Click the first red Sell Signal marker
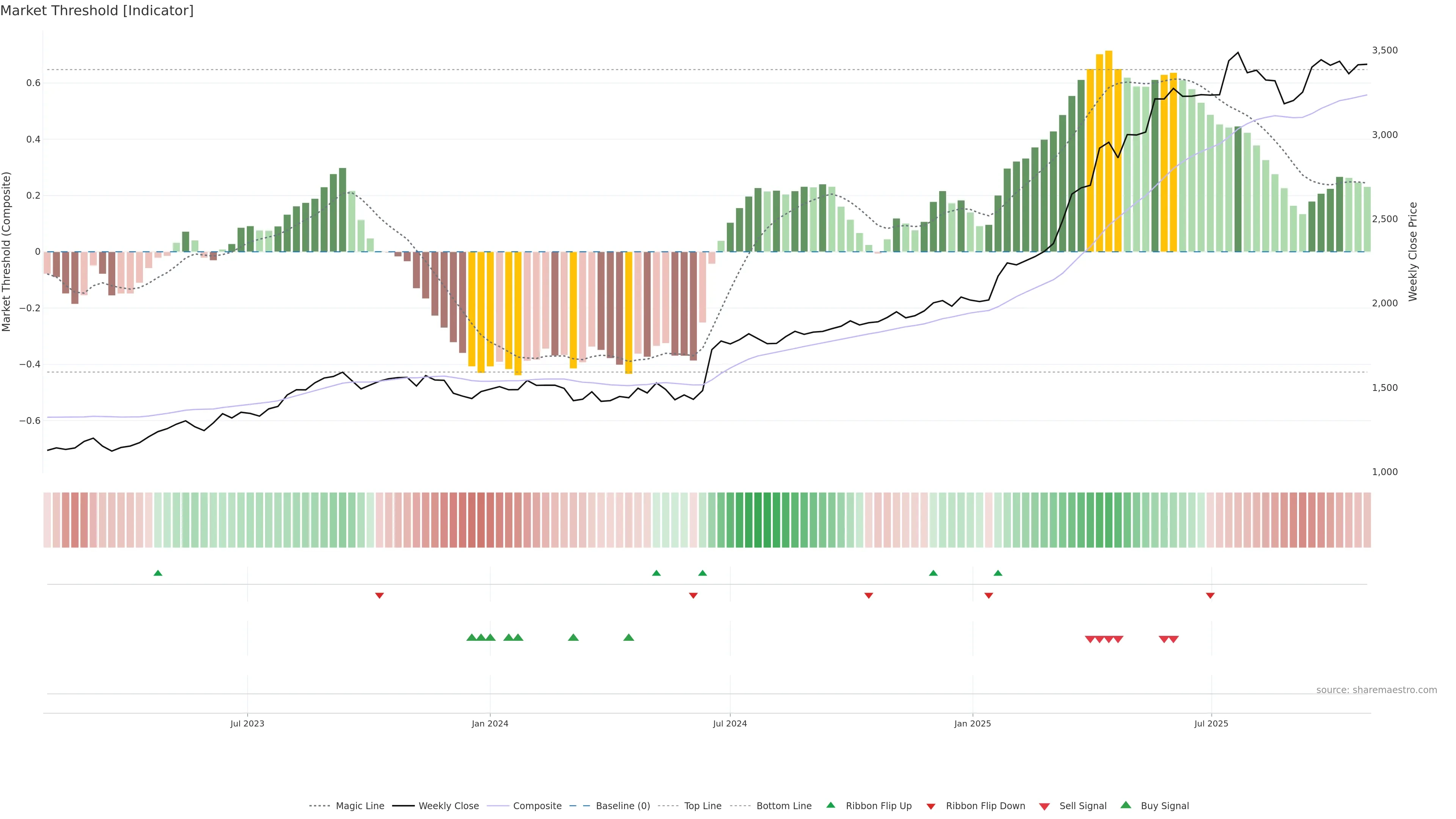 pyautogui.click(x=1090, y=639)
